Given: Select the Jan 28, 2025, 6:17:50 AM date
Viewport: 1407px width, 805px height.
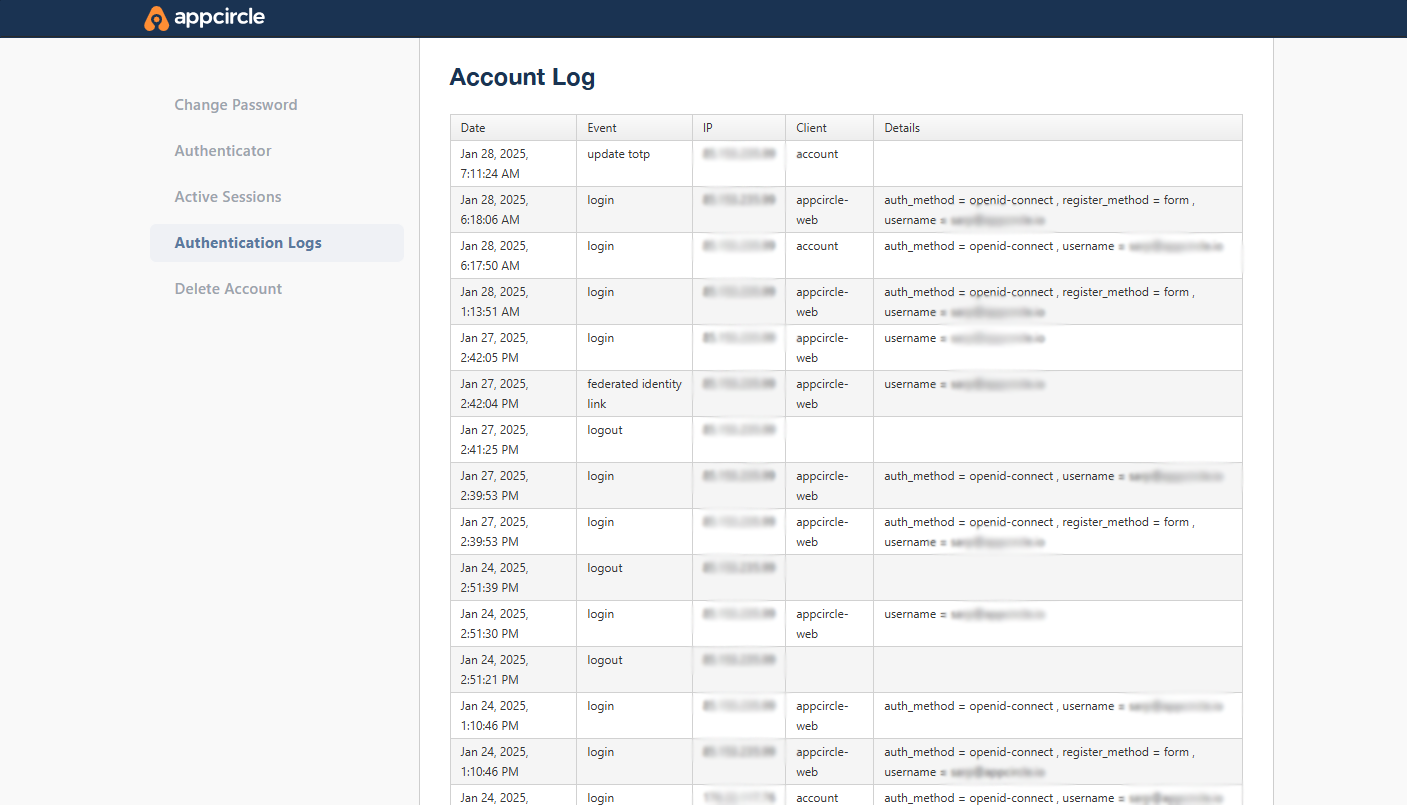Looking at the screenshot, I should [495, 256].
